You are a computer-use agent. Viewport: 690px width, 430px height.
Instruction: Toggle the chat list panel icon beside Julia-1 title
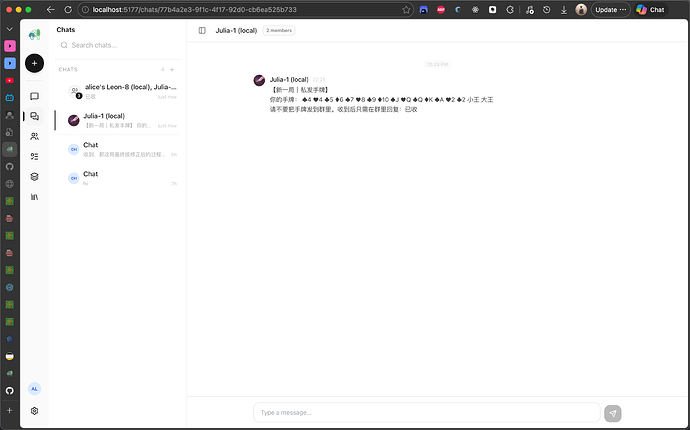(x=202, y=30)
